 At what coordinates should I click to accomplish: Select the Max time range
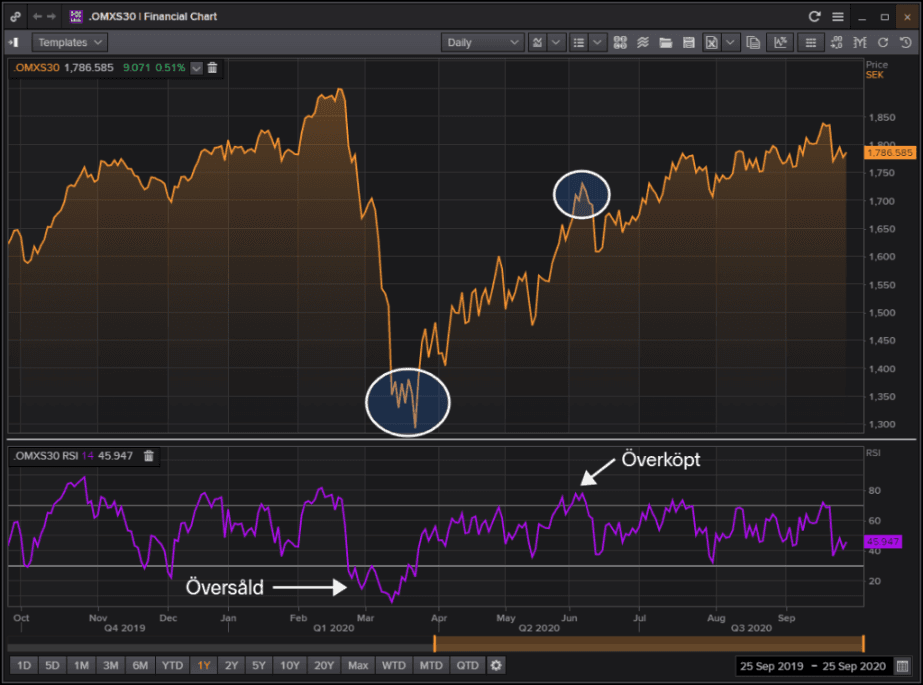click(x=358, y=664)
